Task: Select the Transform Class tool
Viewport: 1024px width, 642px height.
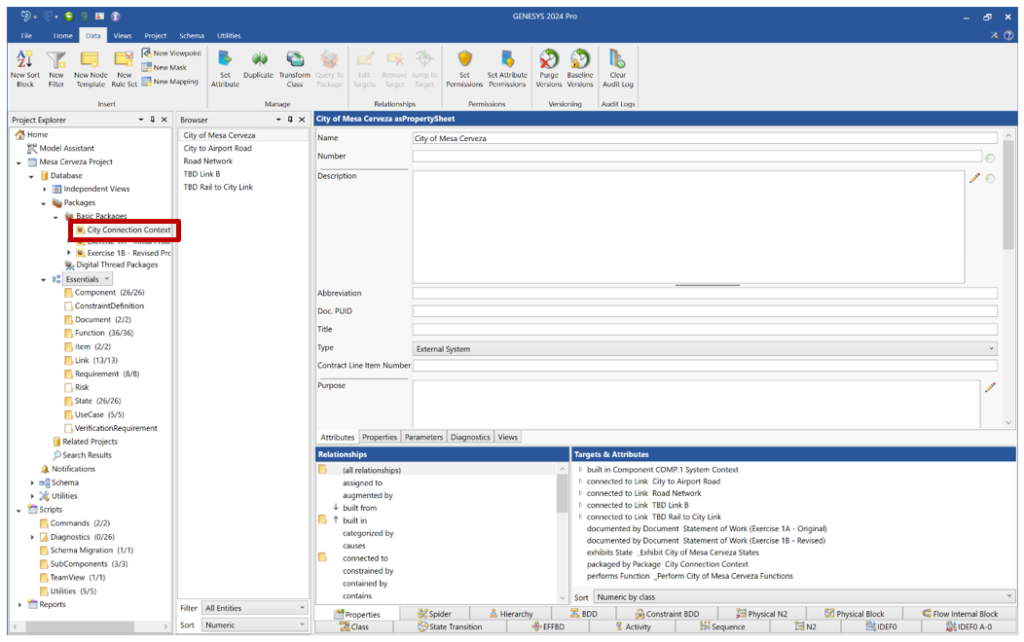Action: pos(294,68)
